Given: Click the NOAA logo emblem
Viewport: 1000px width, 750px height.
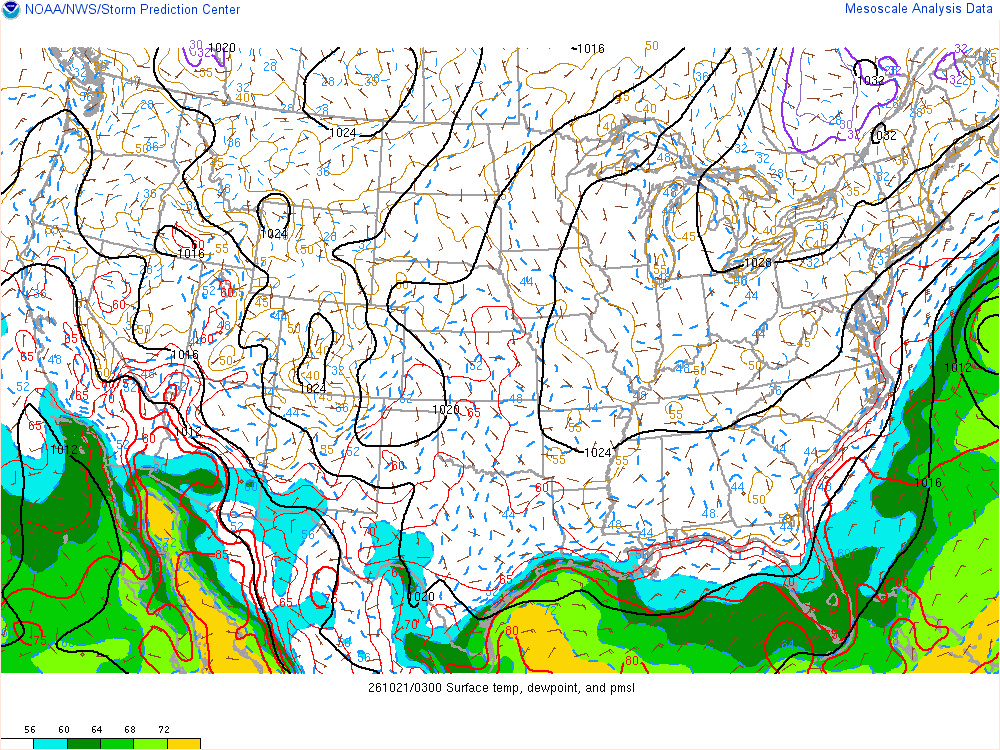Looking at the screenshot, I should (x=11, y=10).
